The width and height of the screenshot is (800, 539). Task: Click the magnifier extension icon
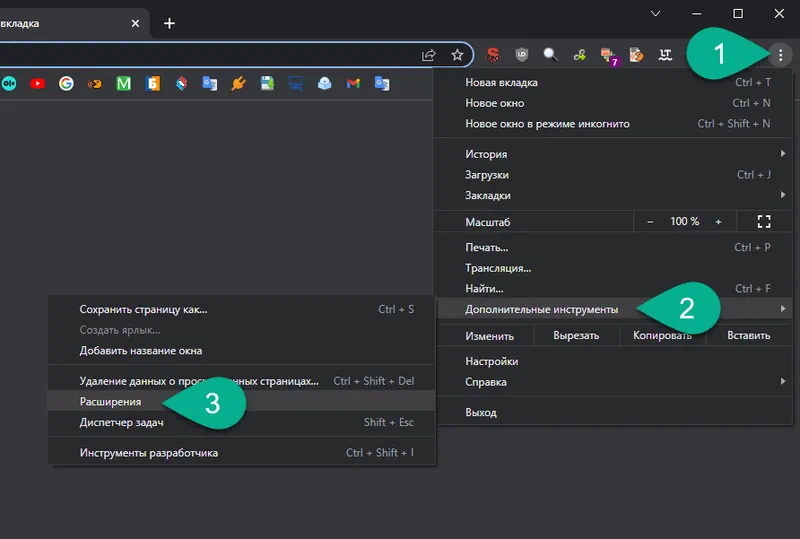[551, 55]
